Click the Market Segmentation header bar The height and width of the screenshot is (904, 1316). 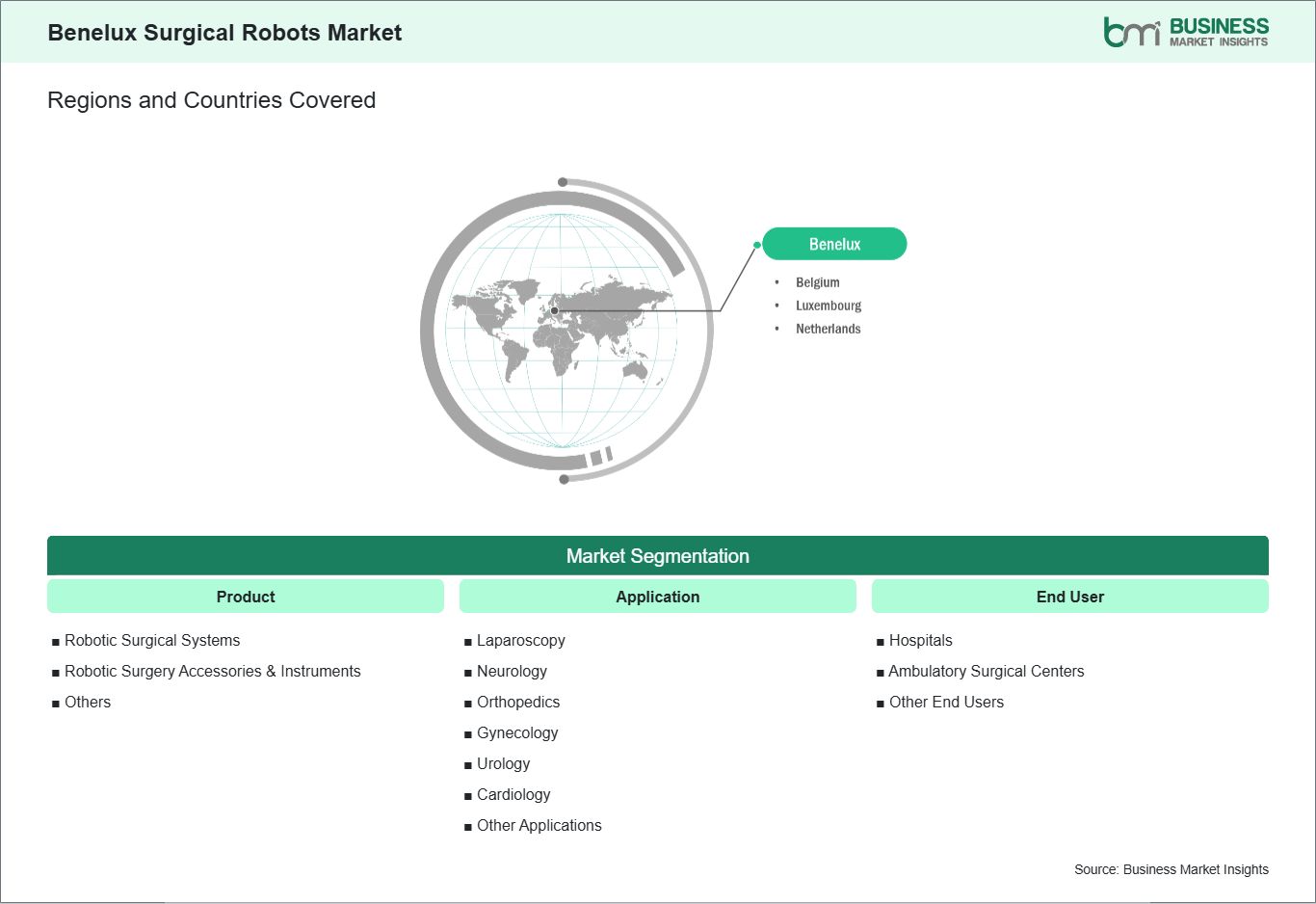pyautogui.click(x=658, y=556)
